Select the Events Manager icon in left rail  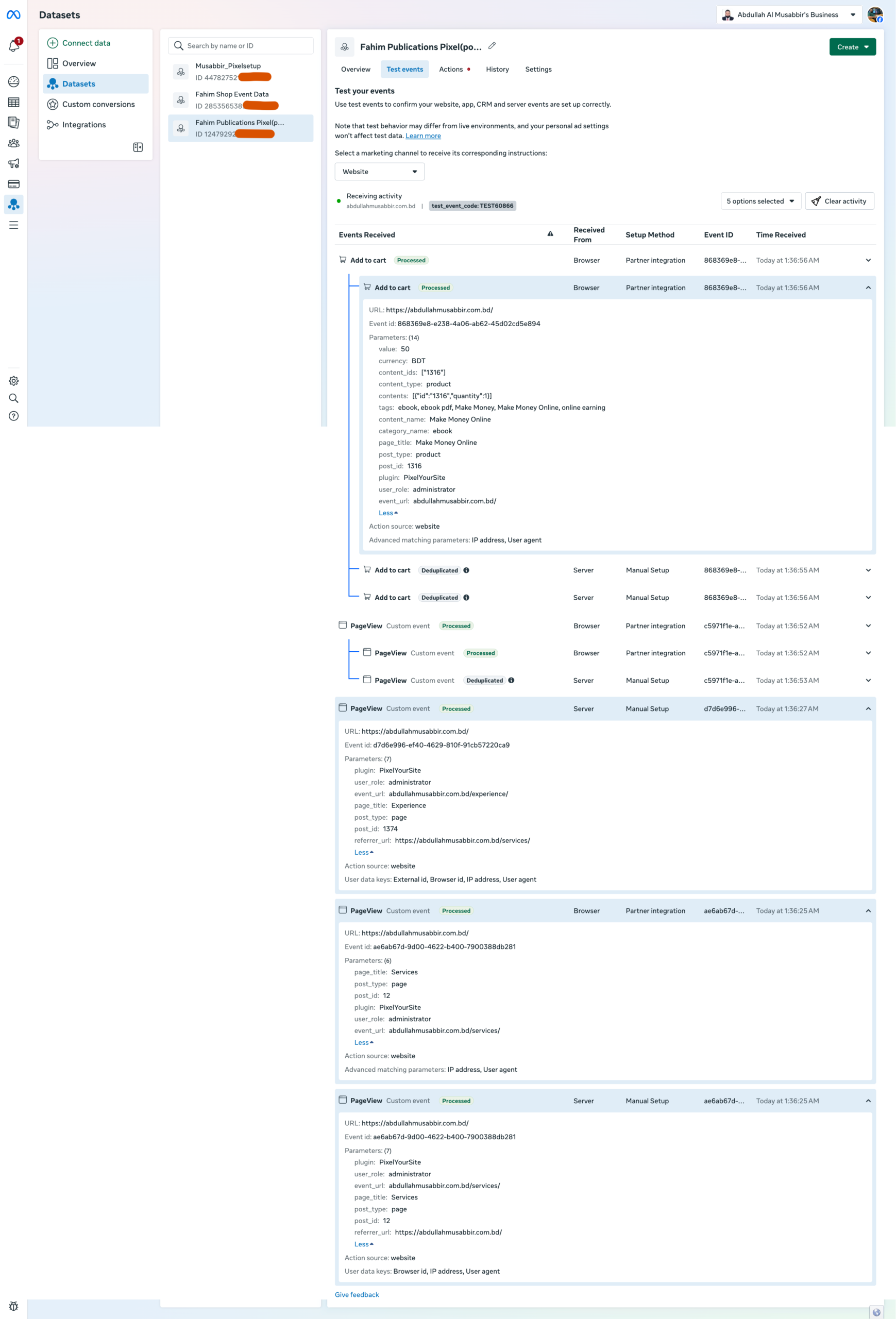[13, 205]
